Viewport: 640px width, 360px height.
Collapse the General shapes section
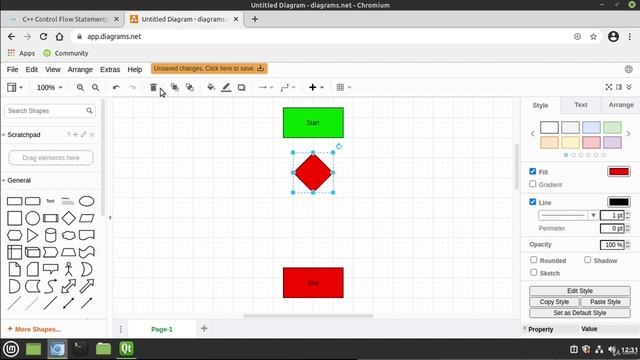pyautogui.click(x=19, y=180)
